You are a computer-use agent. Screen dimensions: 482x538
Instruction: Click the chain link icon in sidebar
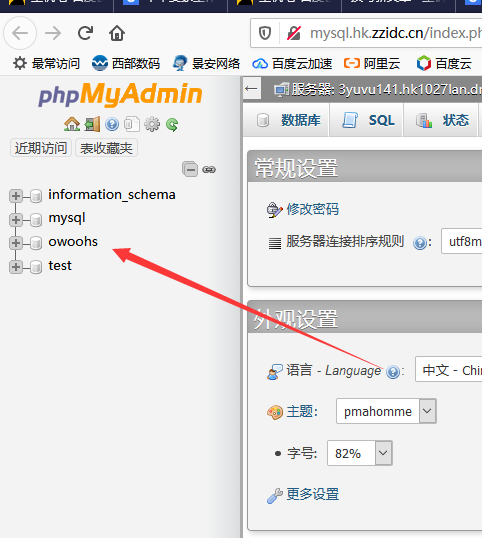tap(209, 169)
